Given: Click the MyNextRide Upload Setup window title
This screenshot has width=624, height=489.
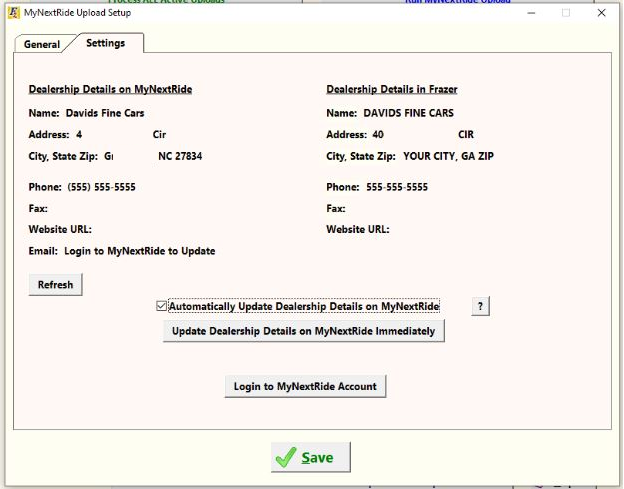Looking at the screenshot, I should 77,13.
